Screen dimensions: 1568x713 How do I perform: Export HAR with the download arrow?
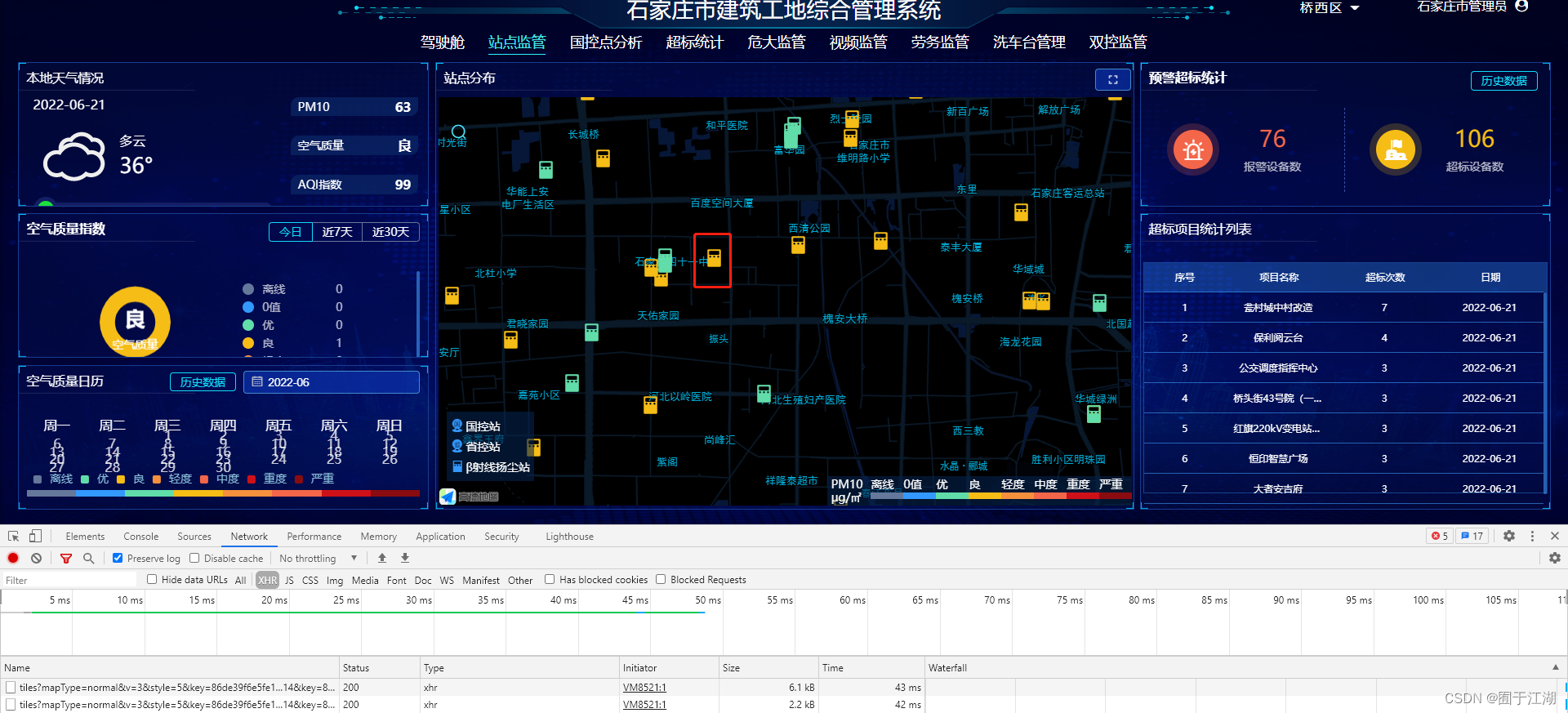(405, 559)
